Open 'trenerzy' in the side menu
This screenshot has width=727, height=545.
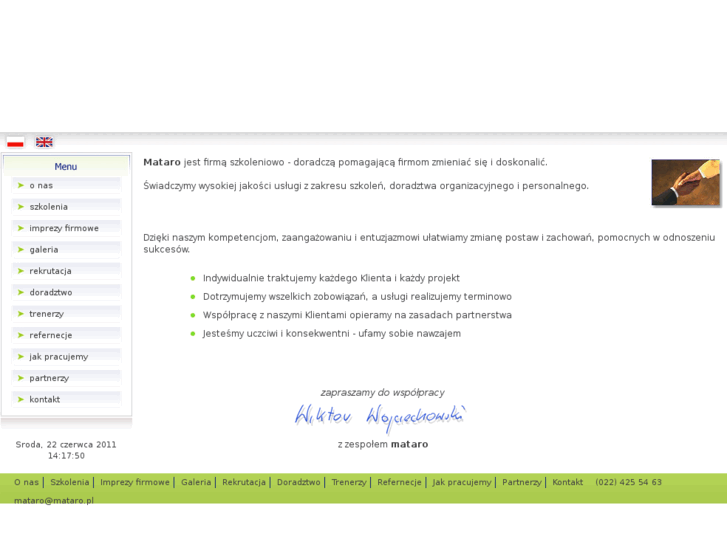(66, 314)
